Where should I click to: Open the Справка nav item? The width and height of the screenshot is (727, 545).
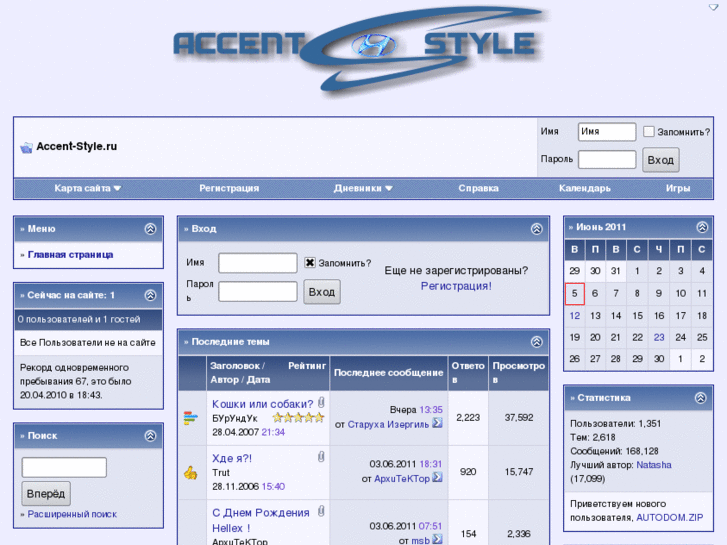[478, 188]
